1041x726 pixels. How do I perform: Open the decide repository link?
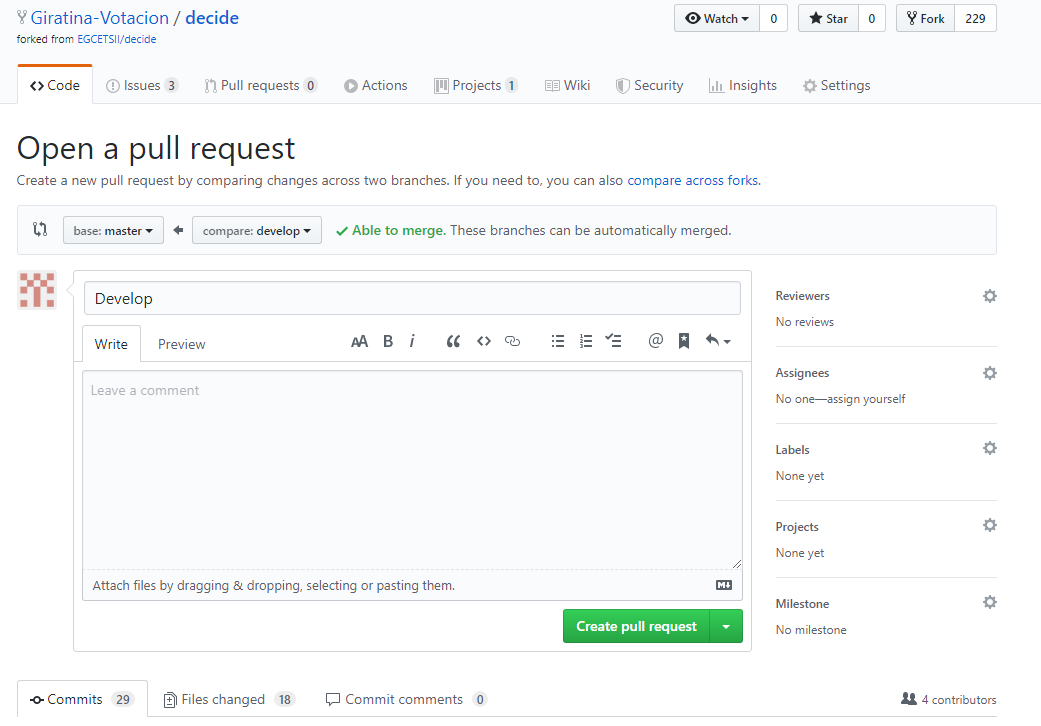[x=212, y=18]
